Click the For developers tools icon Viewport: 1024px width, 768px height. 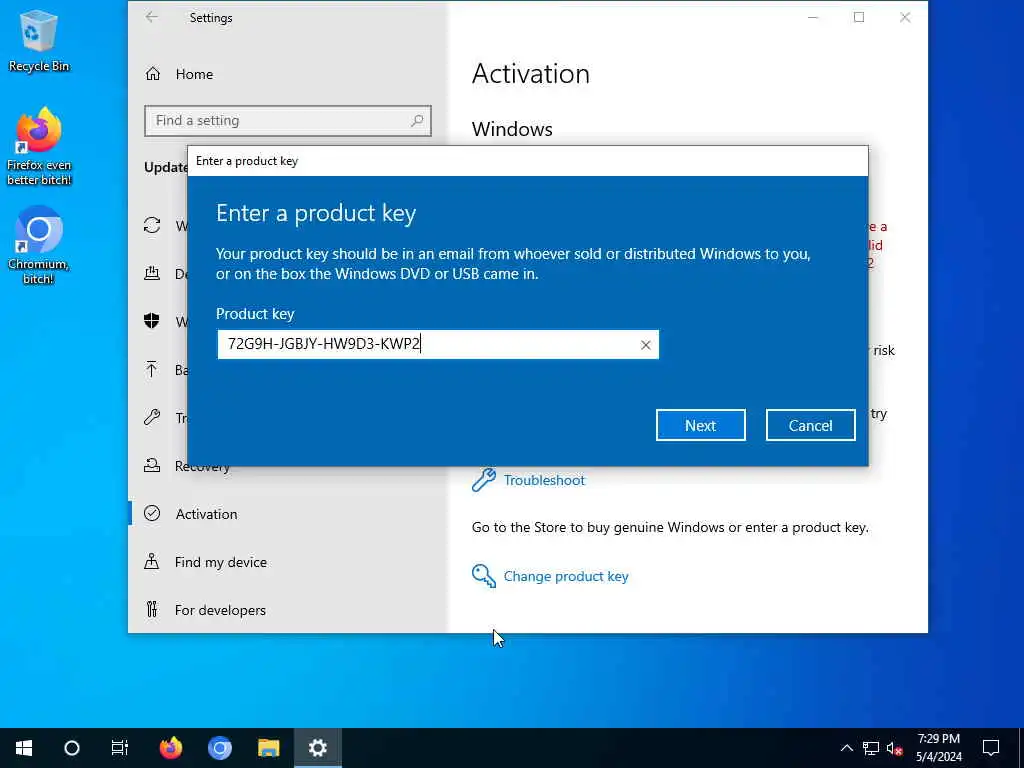click(152, 609)
